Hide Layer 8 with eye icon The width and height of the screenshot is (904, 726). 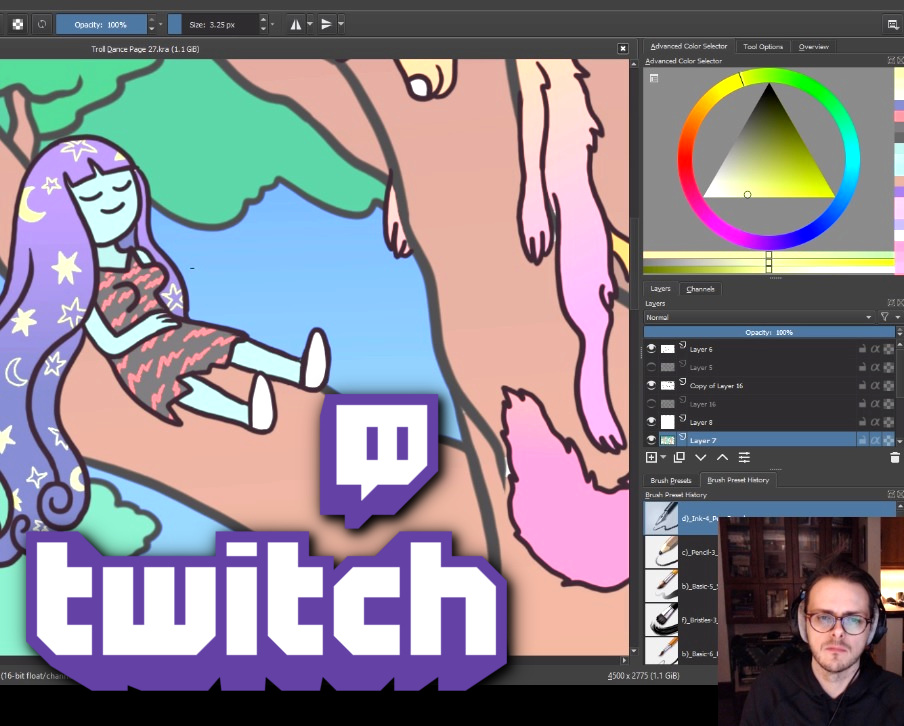tap(651, 422)
